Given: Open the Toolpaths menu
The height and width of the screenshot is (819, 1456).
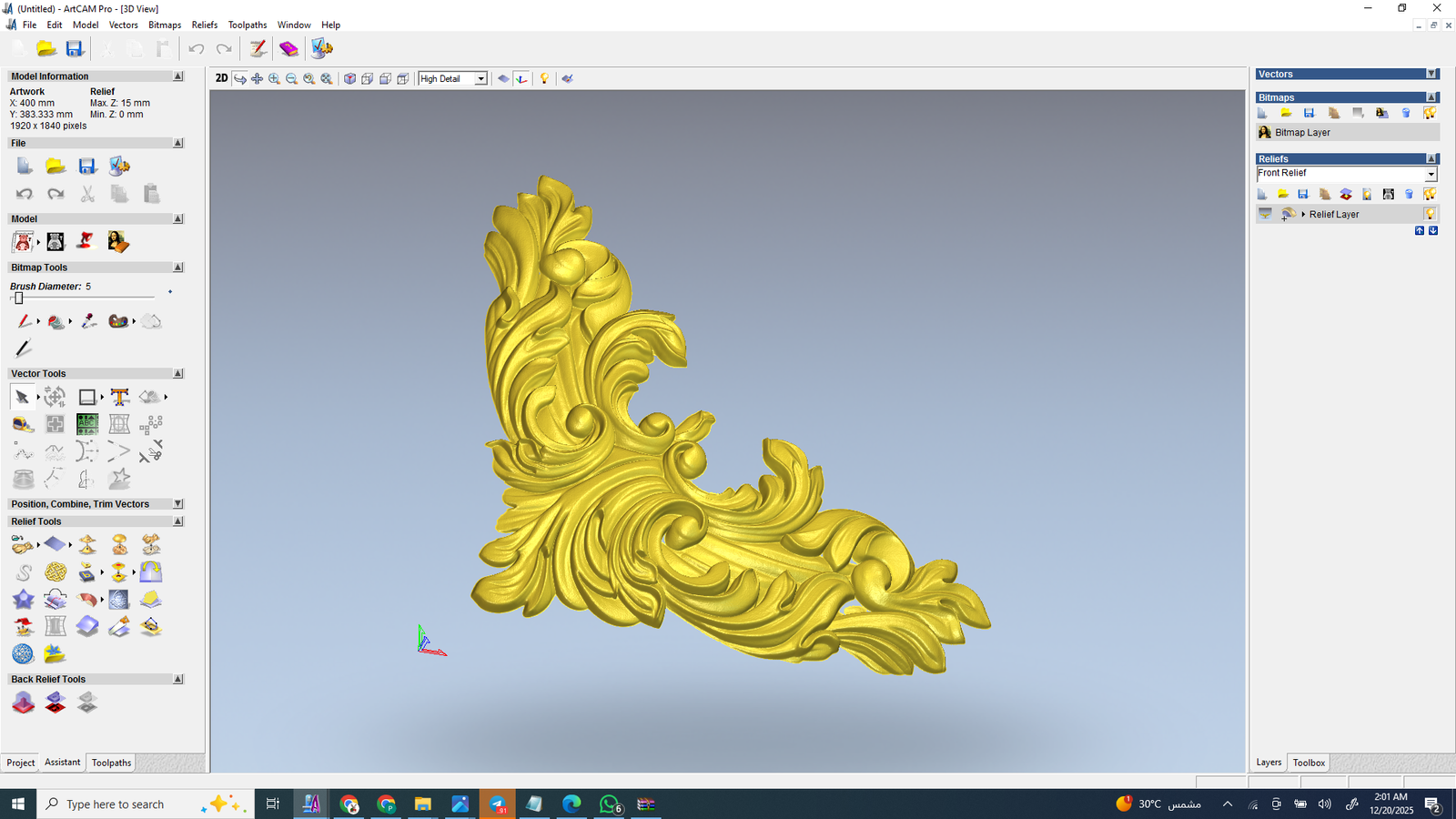Looking at the screenshot, I should click(247, 25).
